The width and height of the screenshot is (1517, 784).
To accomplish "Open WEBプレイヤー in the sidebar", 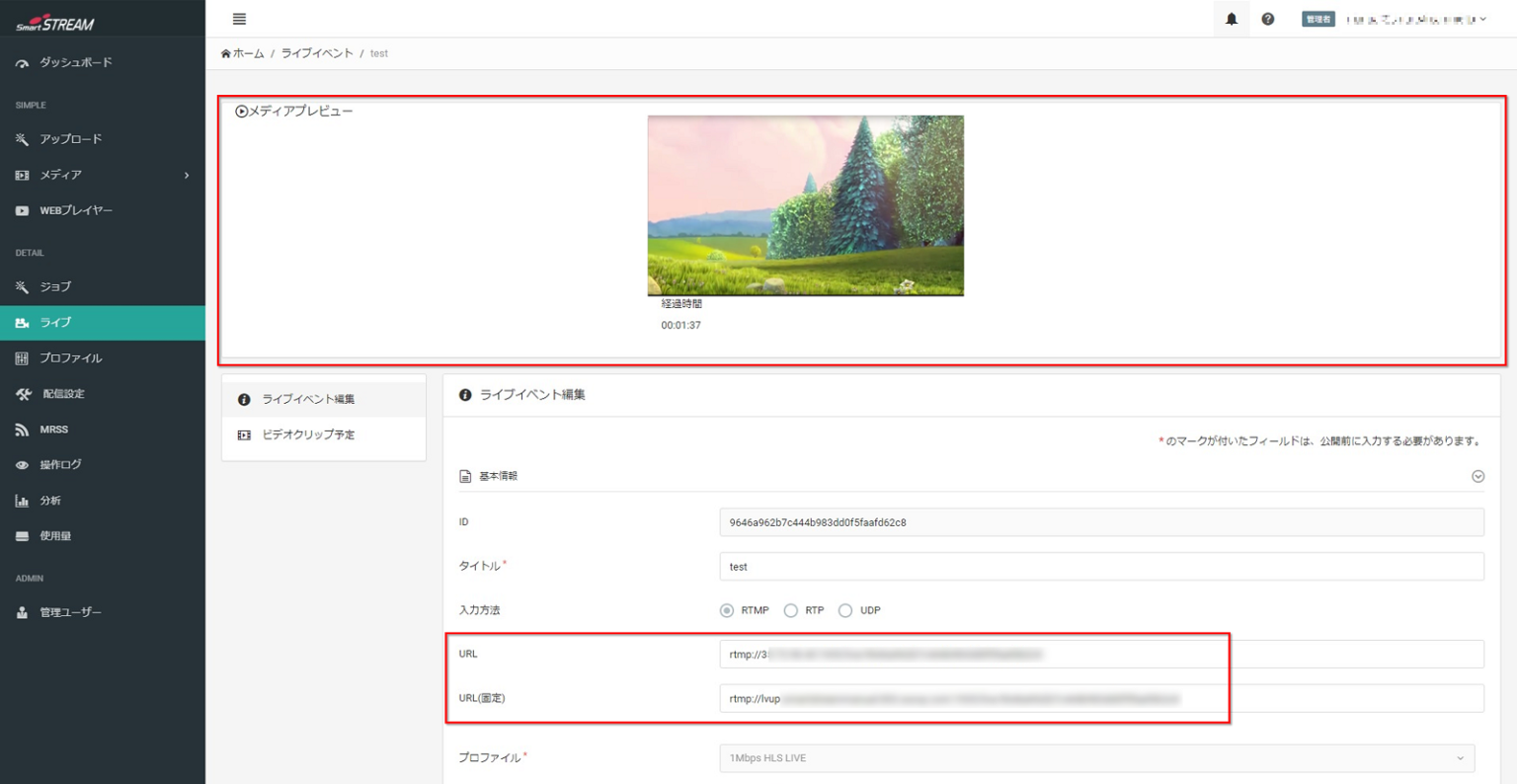I will click(x=75, y=210).
